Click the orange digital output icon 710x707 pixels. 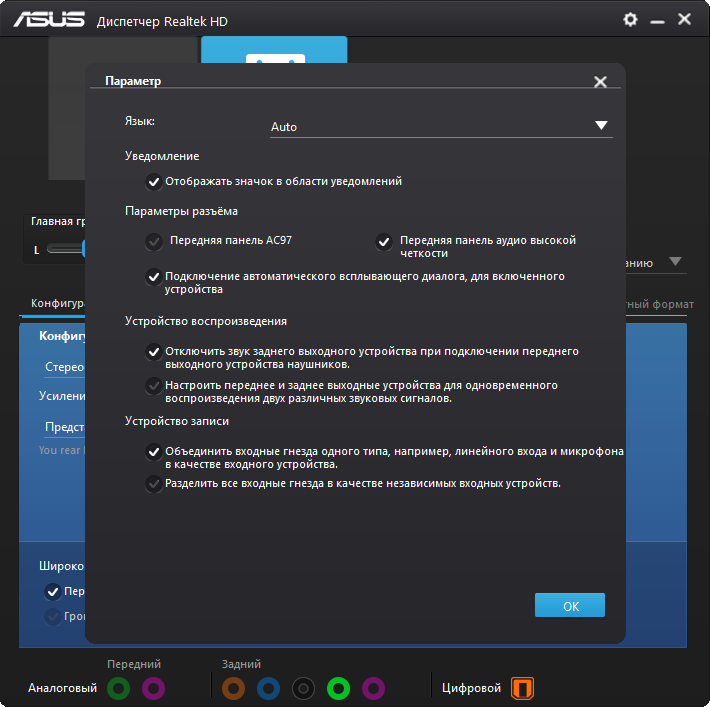(523, 688)
